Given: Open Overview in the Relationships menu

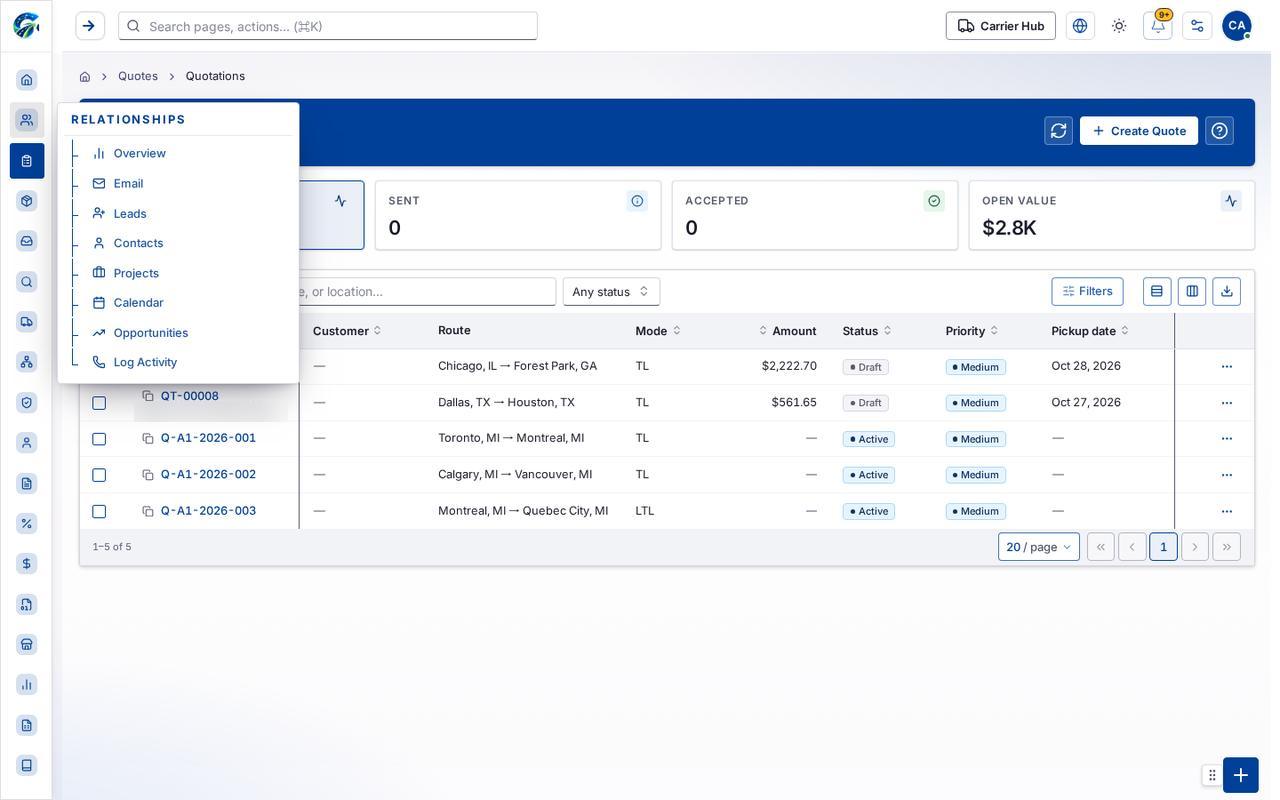Looking at the screenshot, I should (x=139, y=153).
